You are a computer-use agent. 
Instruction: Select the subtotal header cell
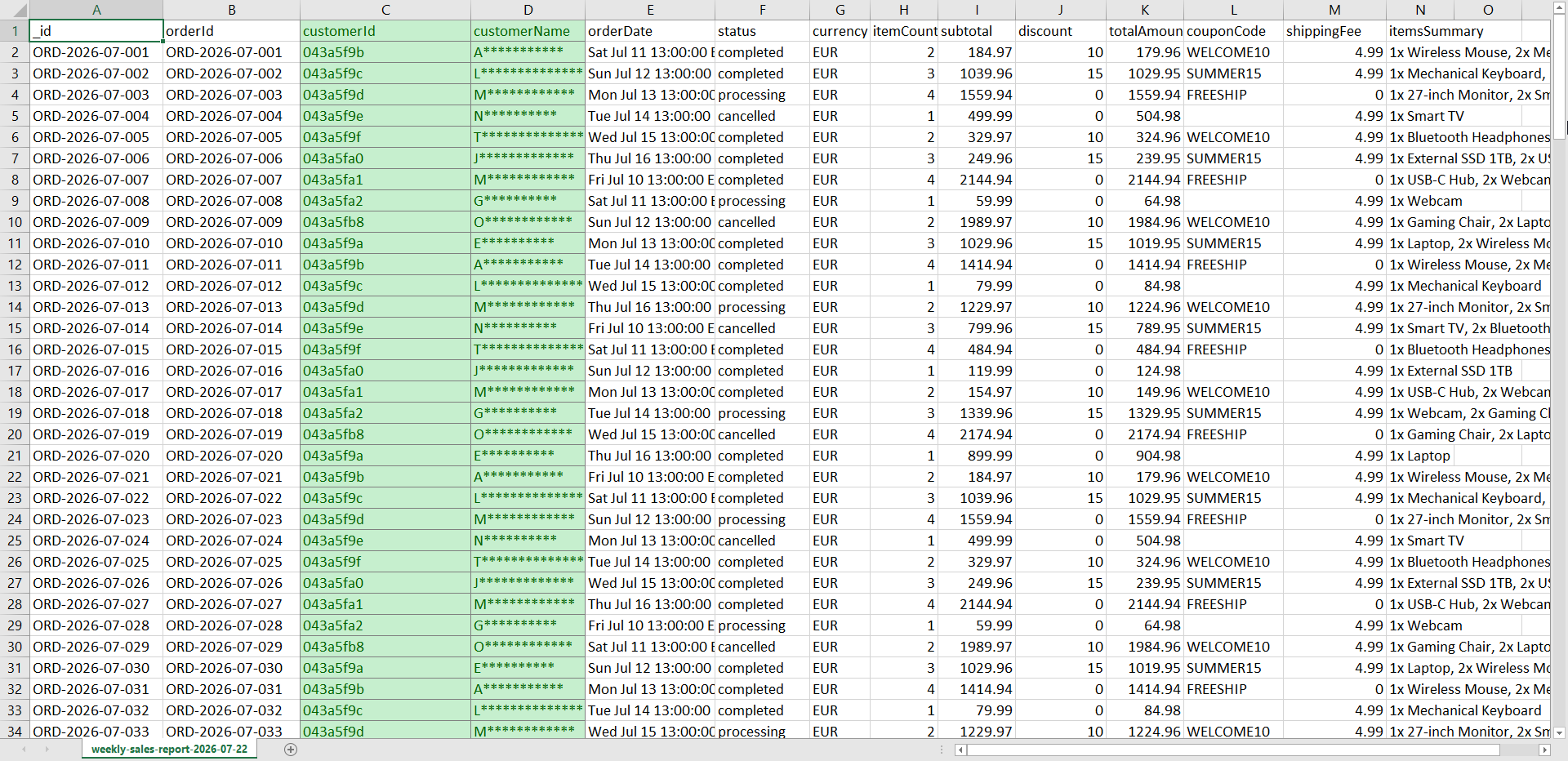click(977, 31)
